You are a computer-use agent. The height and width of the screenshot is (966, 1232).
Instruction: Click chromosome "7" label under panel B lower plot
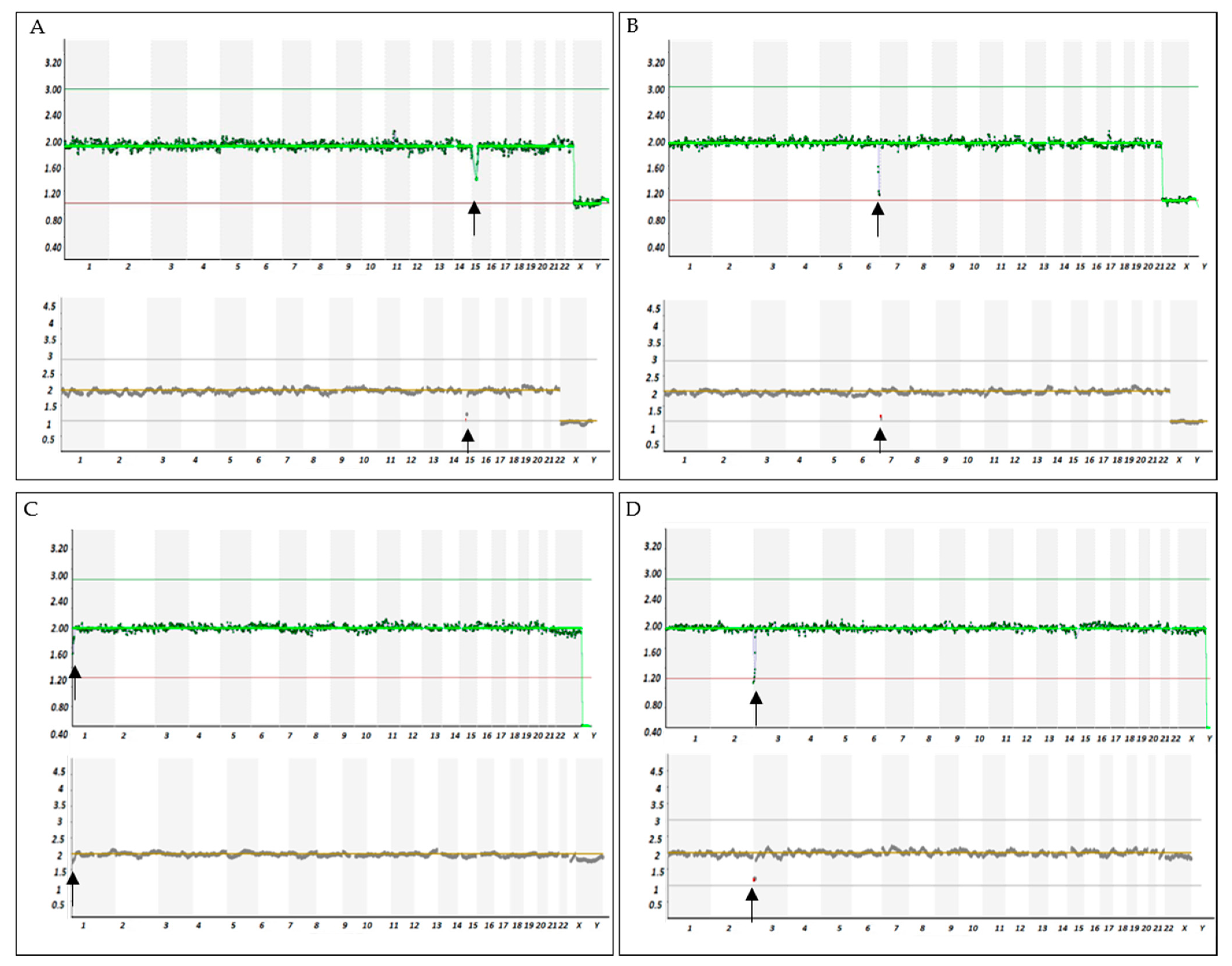[890, 460]
